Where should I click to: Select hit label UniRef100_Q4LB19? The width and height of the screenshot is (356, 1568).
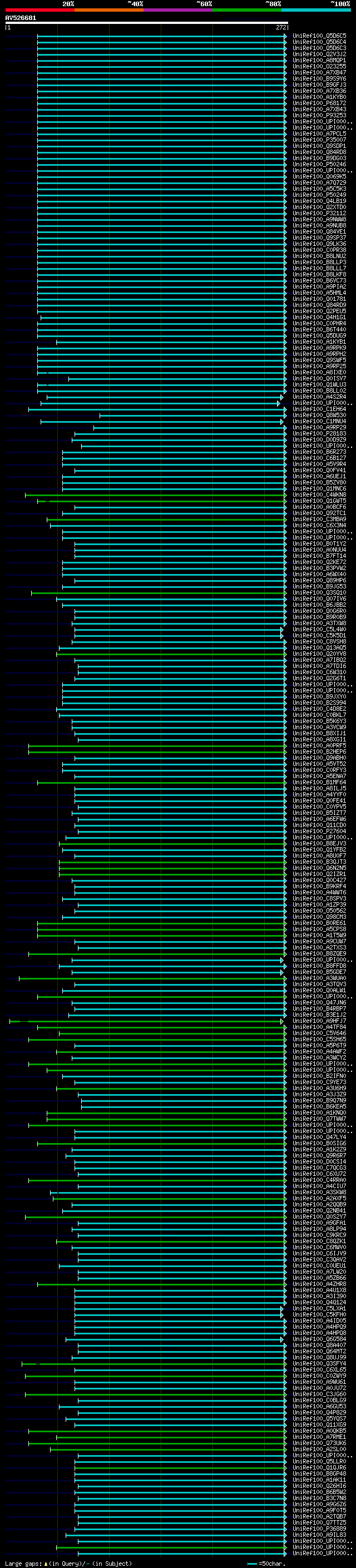click(x=319, y=201)
